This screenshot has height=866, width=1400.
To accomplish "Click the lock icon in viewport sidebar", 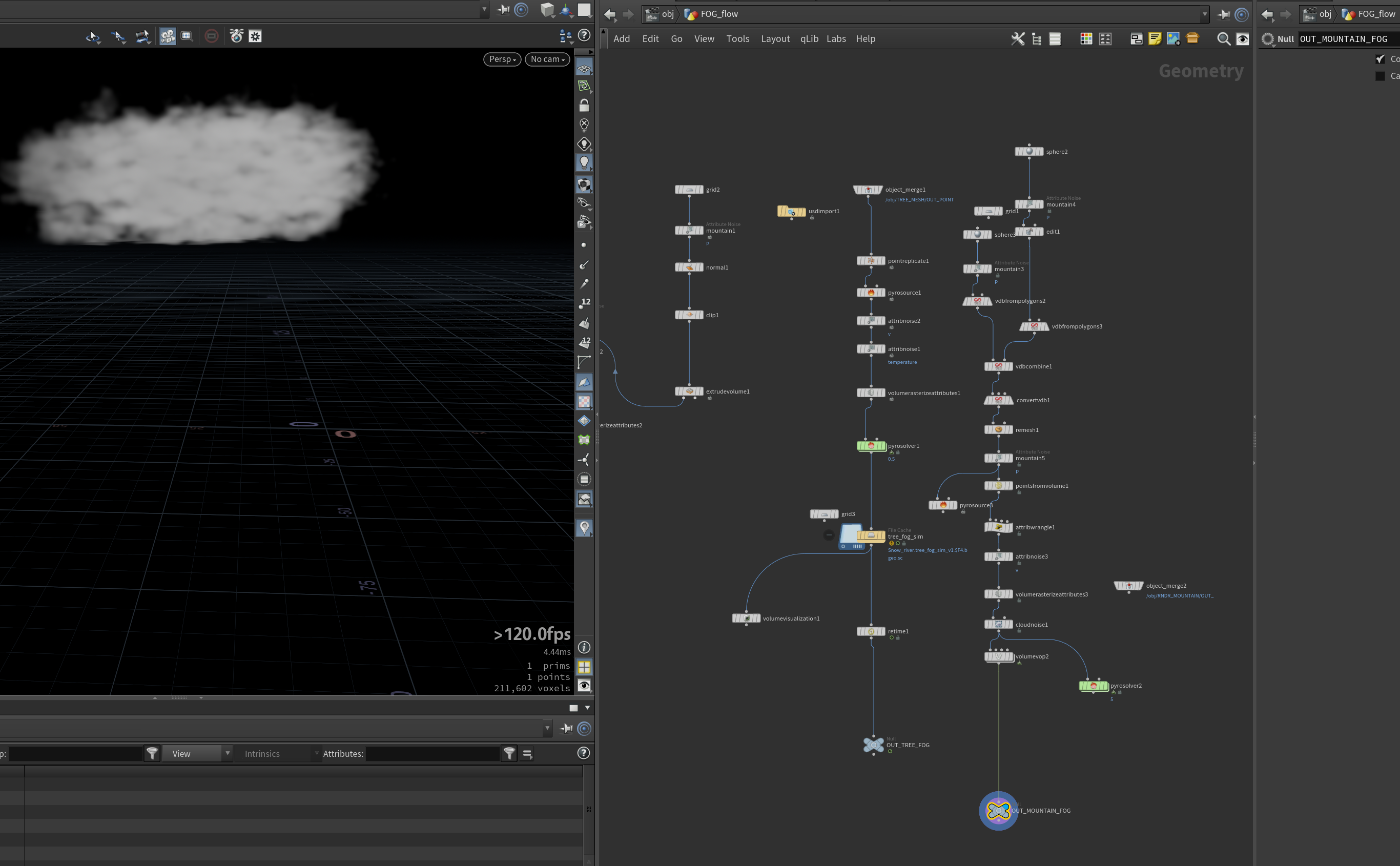I will [584, 106].
